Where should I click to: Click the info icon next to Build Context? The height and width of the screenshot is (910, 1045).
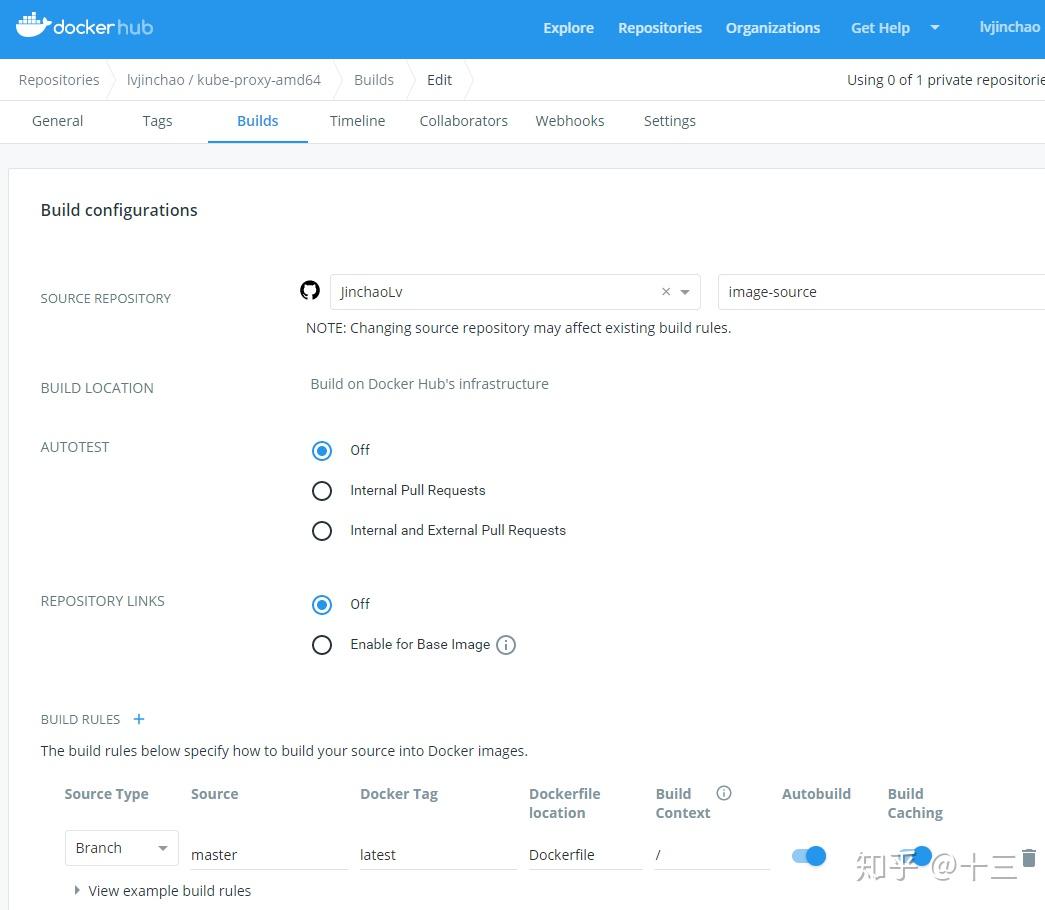723,792
